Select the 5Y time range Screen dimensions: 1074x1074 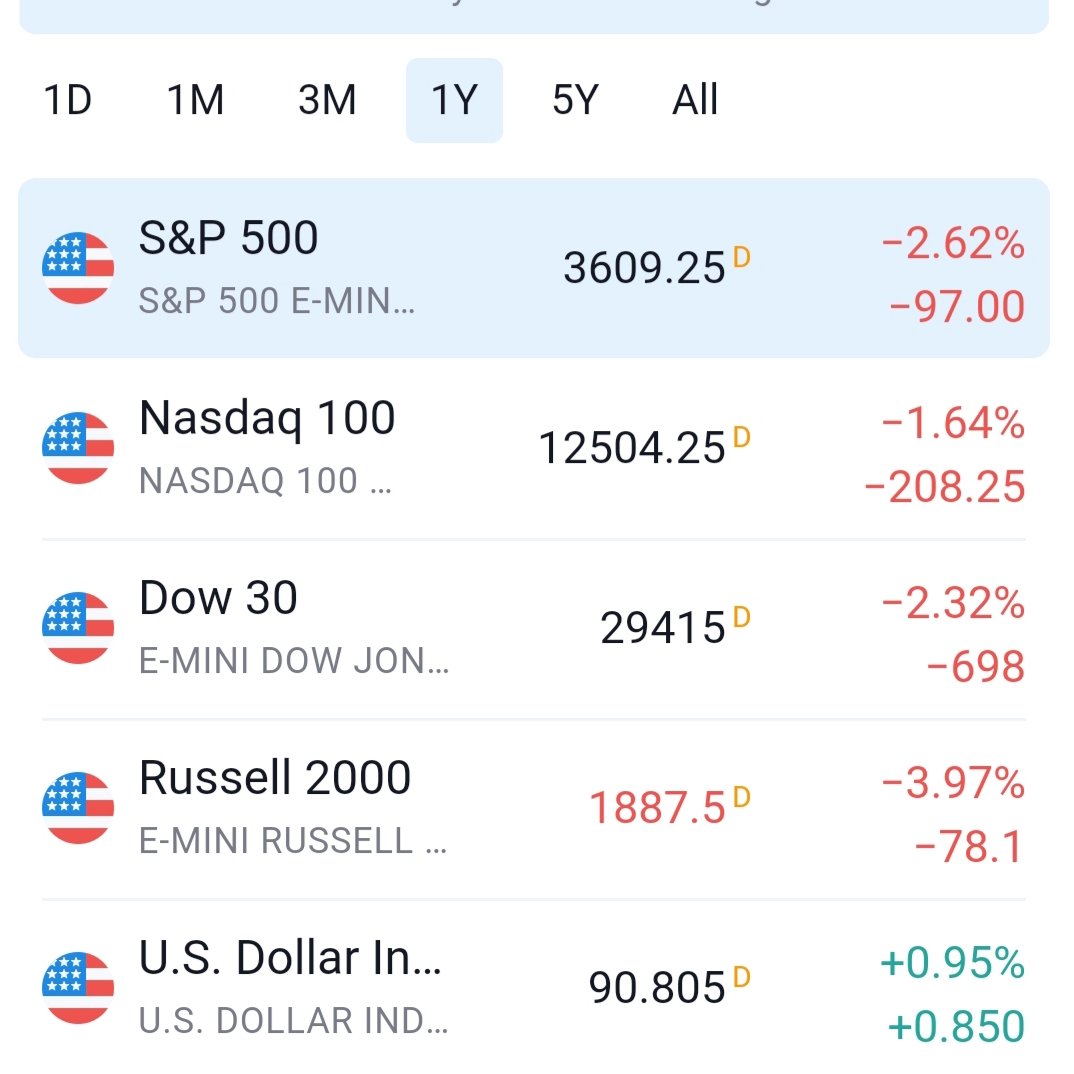575,101
